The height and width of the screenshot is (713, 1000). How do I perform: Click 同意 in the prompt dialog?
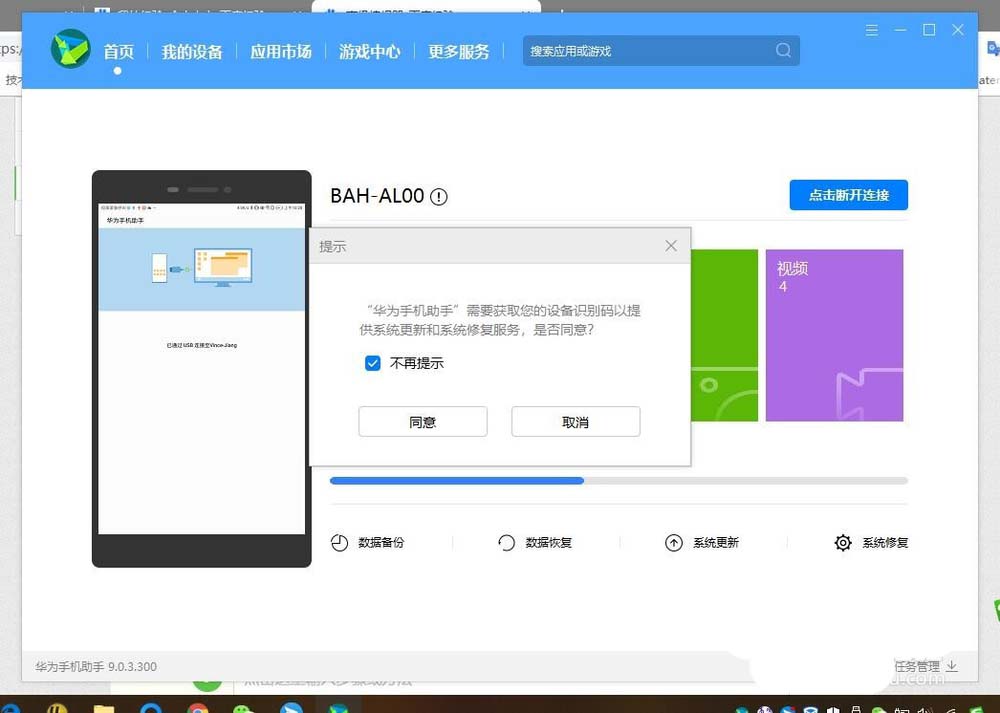pos(423,422)
